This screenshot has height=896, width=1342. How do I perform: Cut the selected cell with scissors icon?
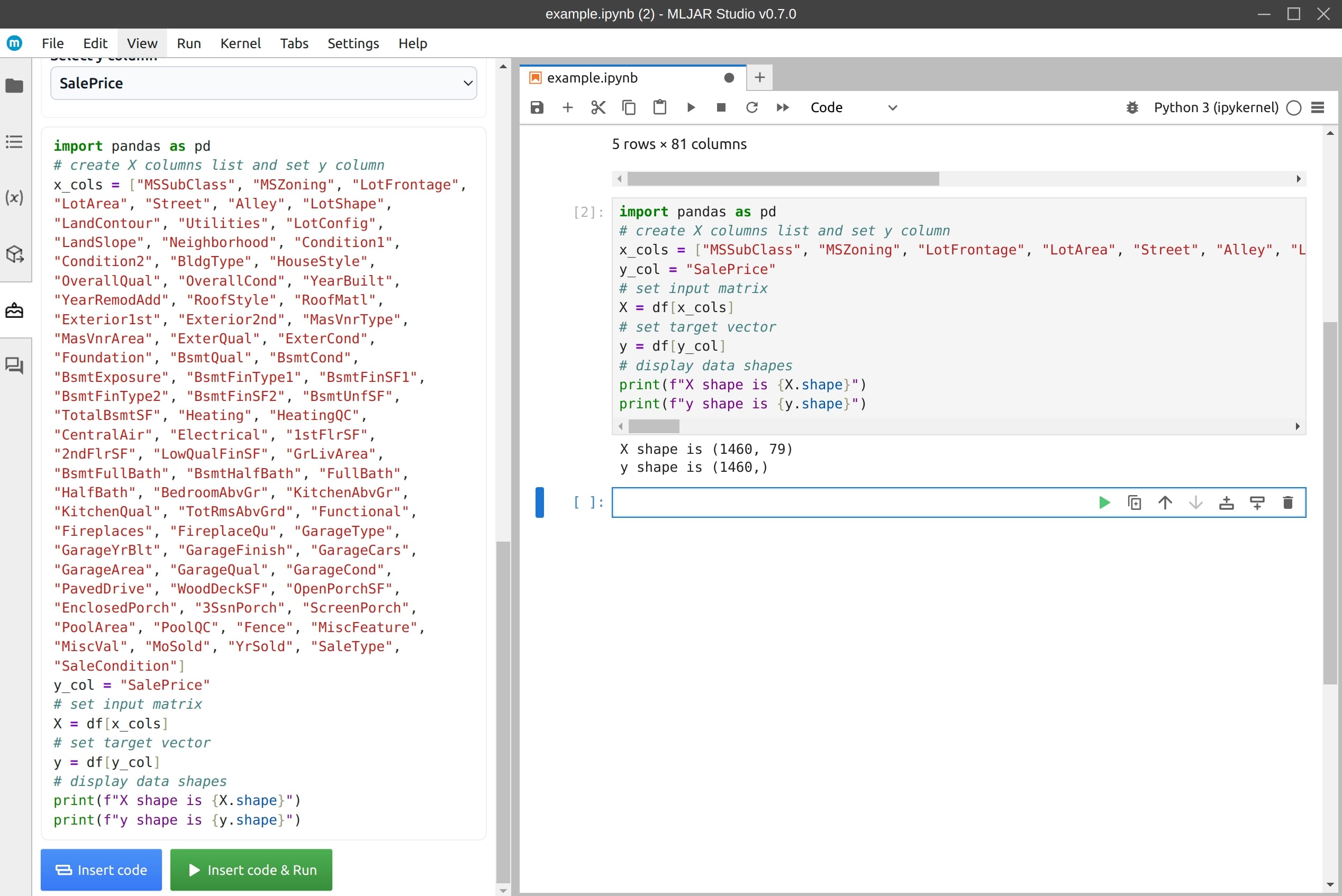[598, 107]
